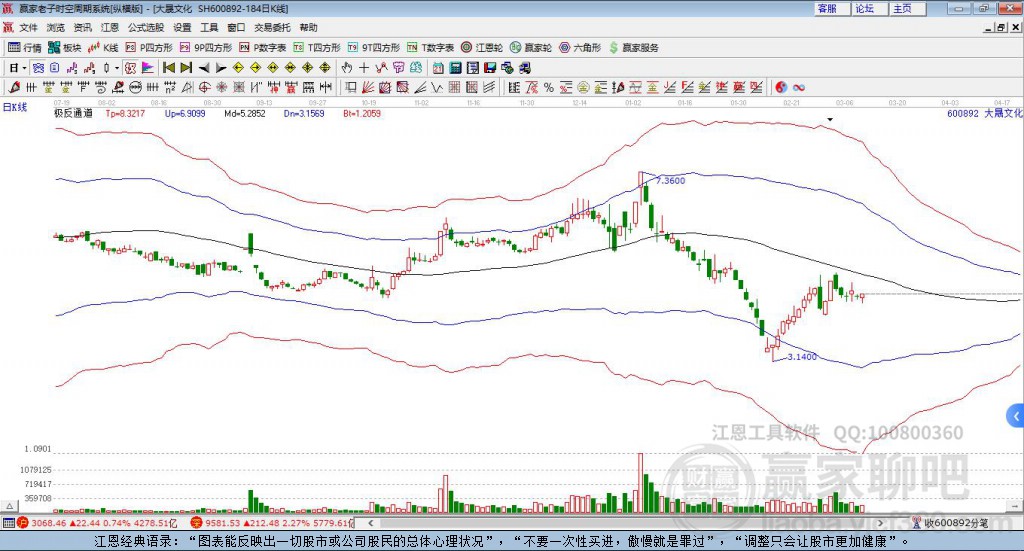Click the 日K线 label
This screenshot has height=551, width=1024.
(x=14, y=107)
